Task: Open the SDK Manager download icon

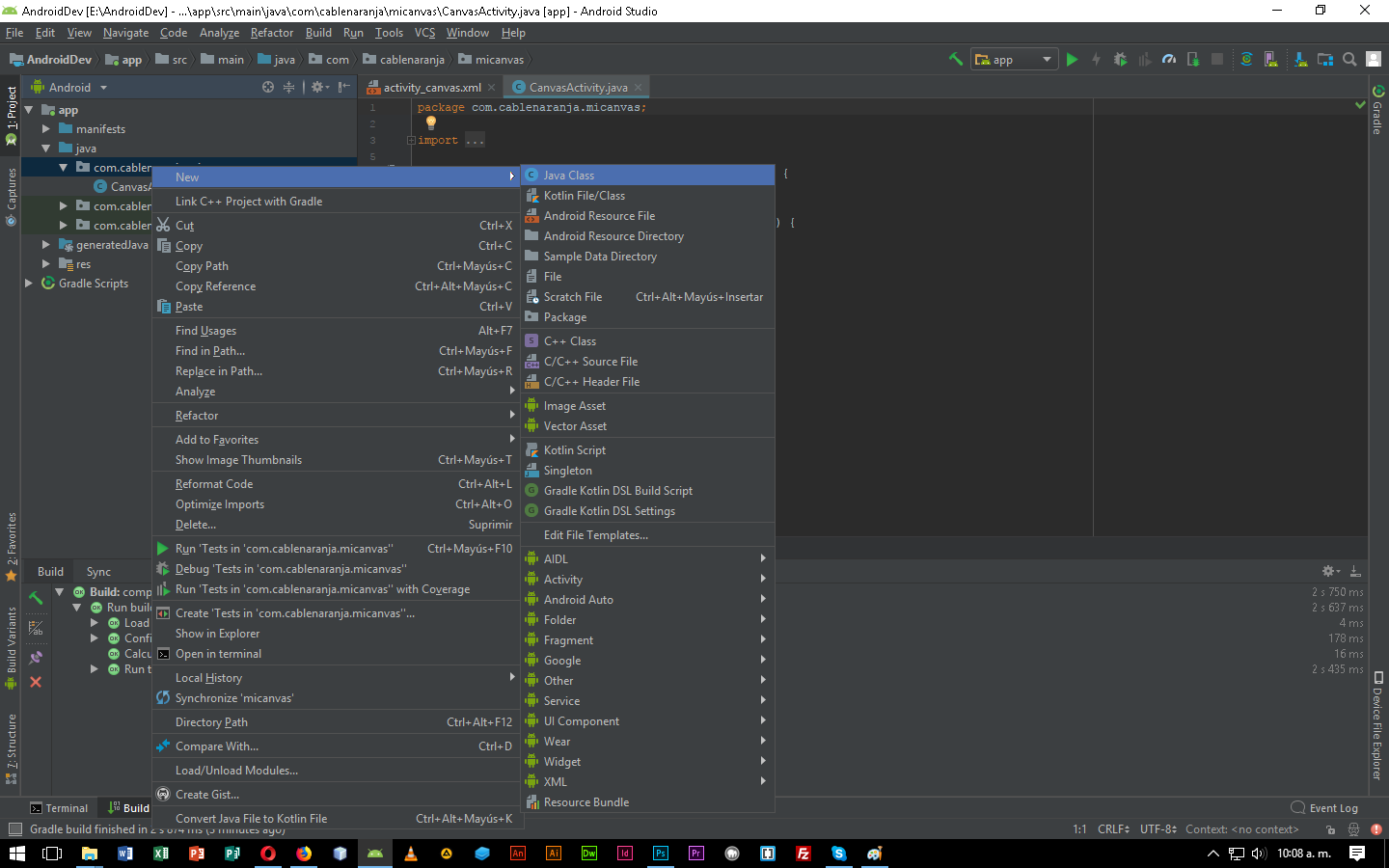Action: tap(1301, 59)
